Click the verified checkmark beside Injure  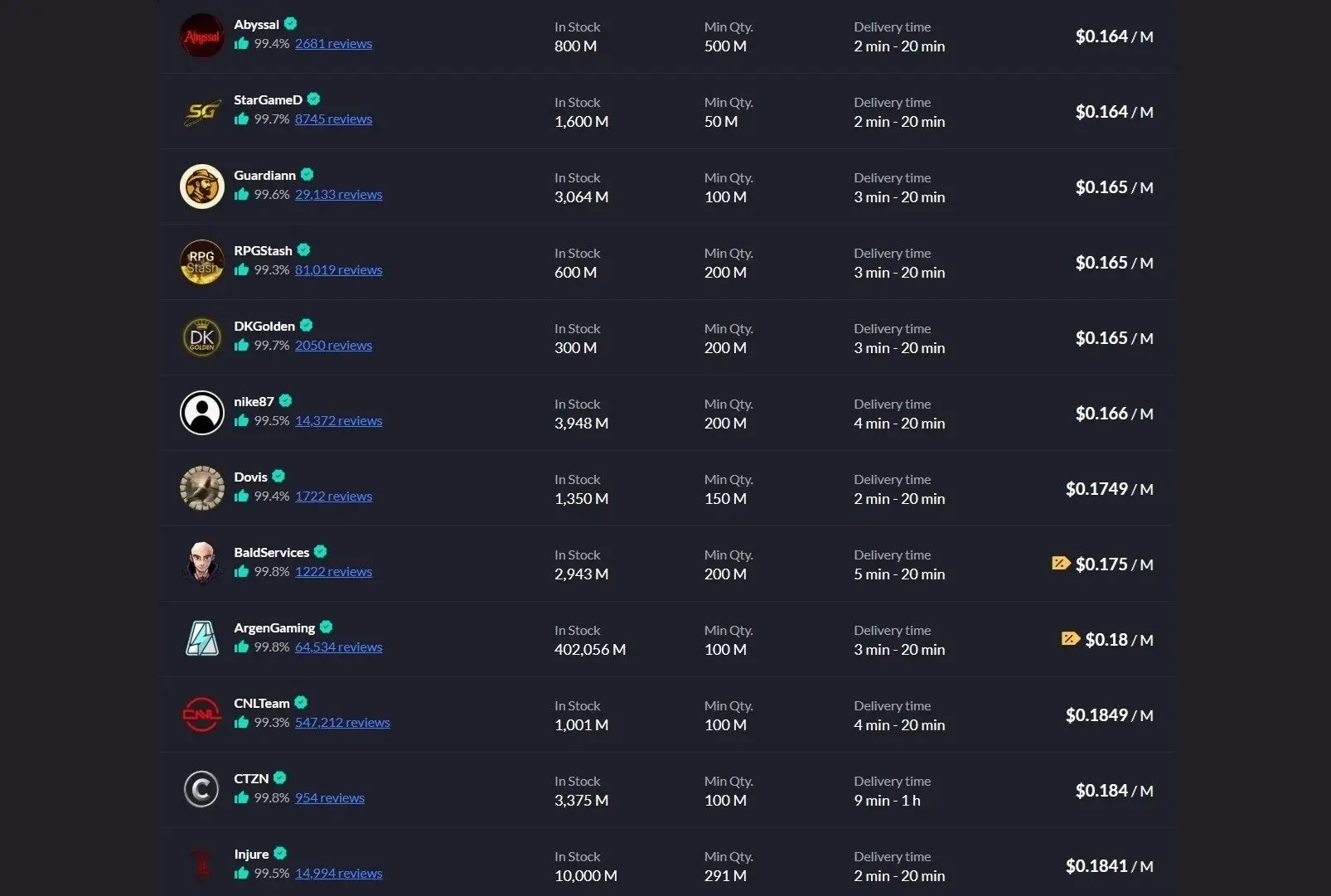281,853
